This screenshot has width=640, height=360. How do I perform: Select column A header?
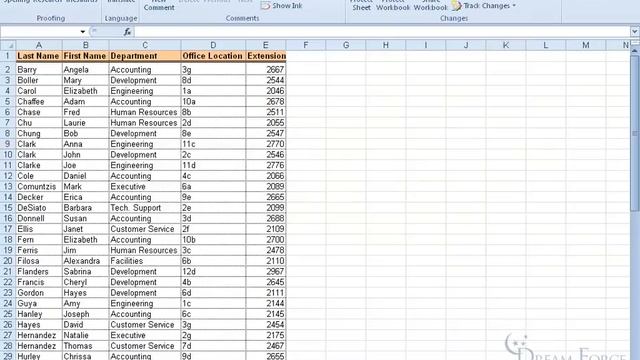[39, 45]
